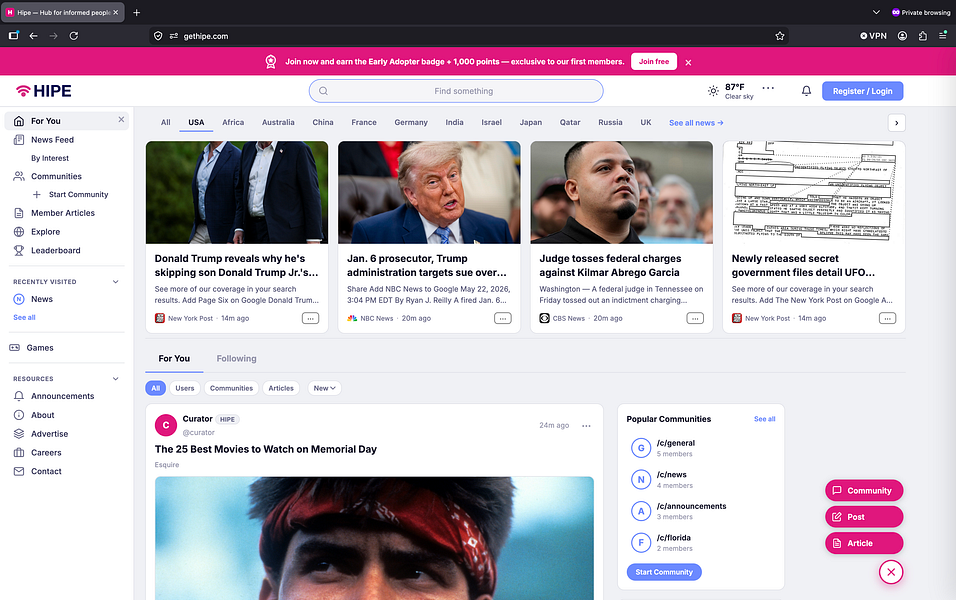Viewport: 956px width, 600px height.
Task: Select the Users filter chip
Action: (185, 388)
